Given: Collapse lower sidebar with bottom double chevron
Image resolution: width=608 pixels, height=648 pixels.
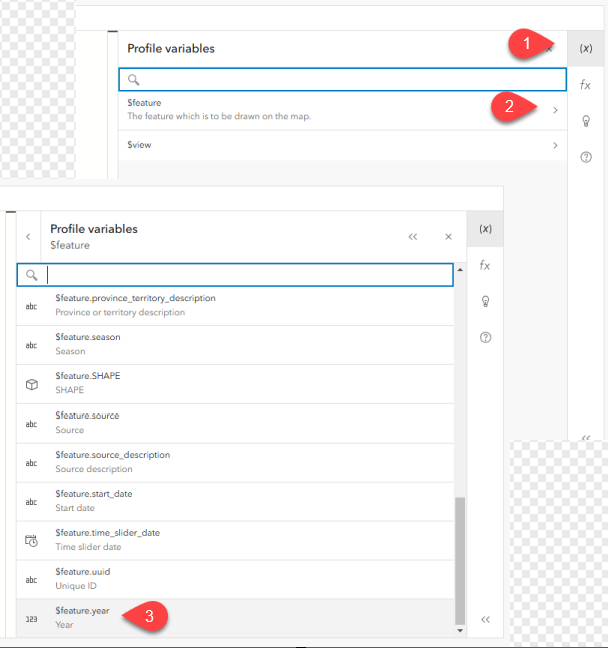Looking at the screenshot, I should [x=485, y=620].
